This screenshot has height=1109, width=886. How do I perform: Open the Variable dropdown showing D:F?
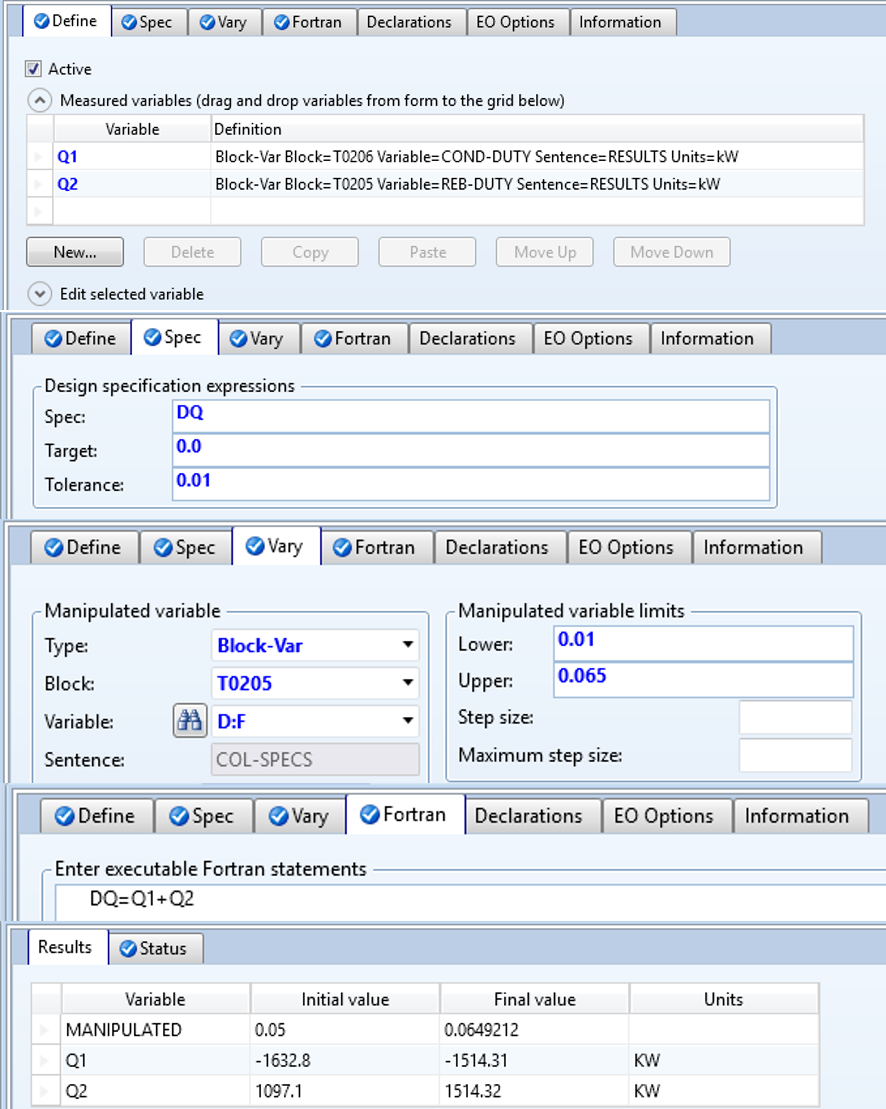pos(315,721)
